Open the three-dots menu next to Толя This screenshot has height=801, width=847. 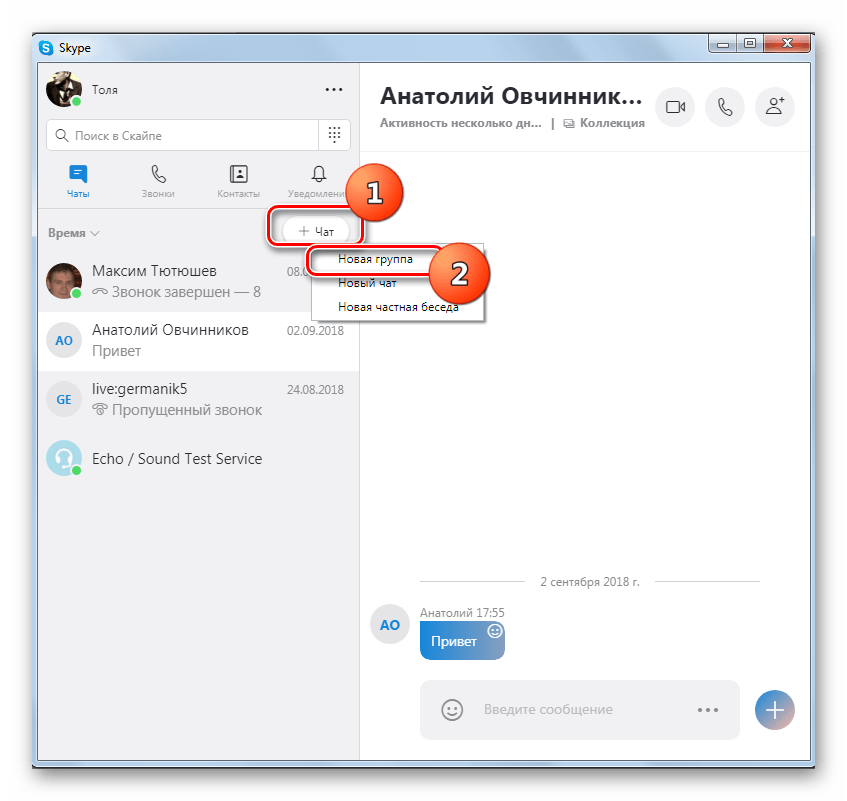click(x=334, y=90)
